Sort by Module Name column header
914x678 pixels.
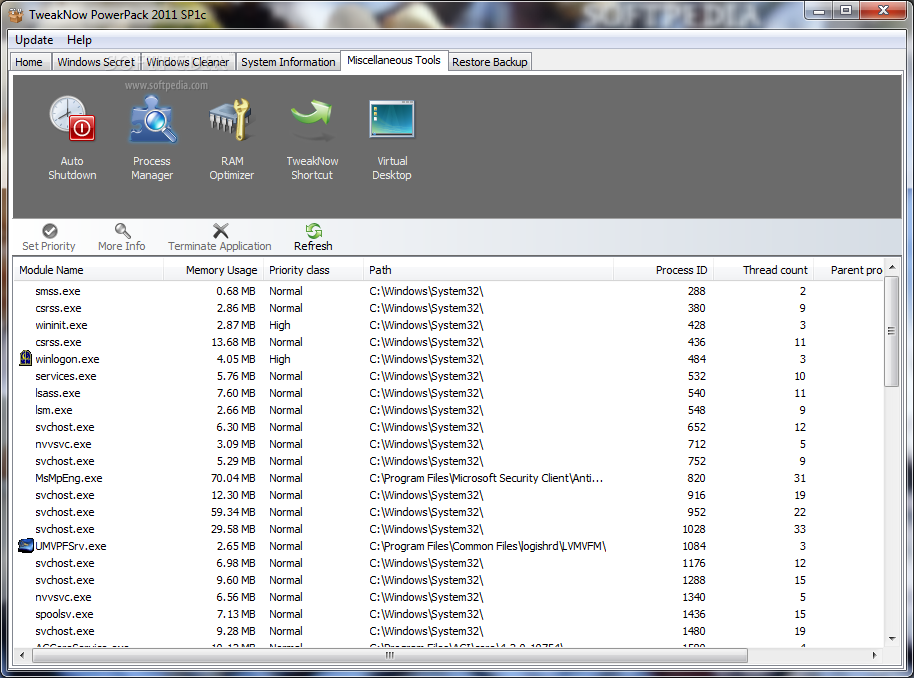click(x=89, y=270)
